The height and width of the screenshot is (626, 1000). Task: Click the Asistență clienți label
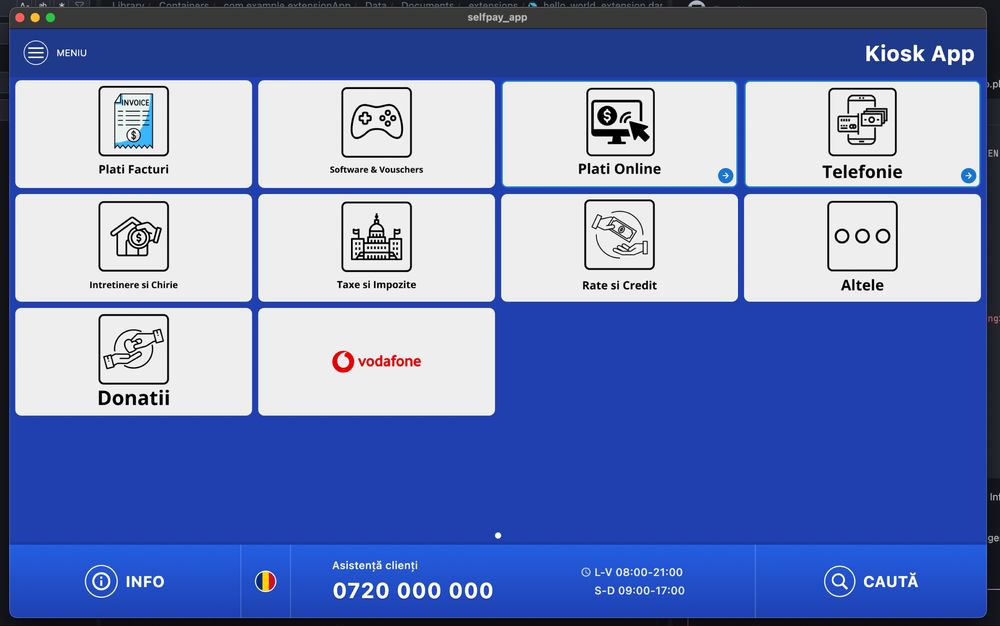tap(375, 565)
